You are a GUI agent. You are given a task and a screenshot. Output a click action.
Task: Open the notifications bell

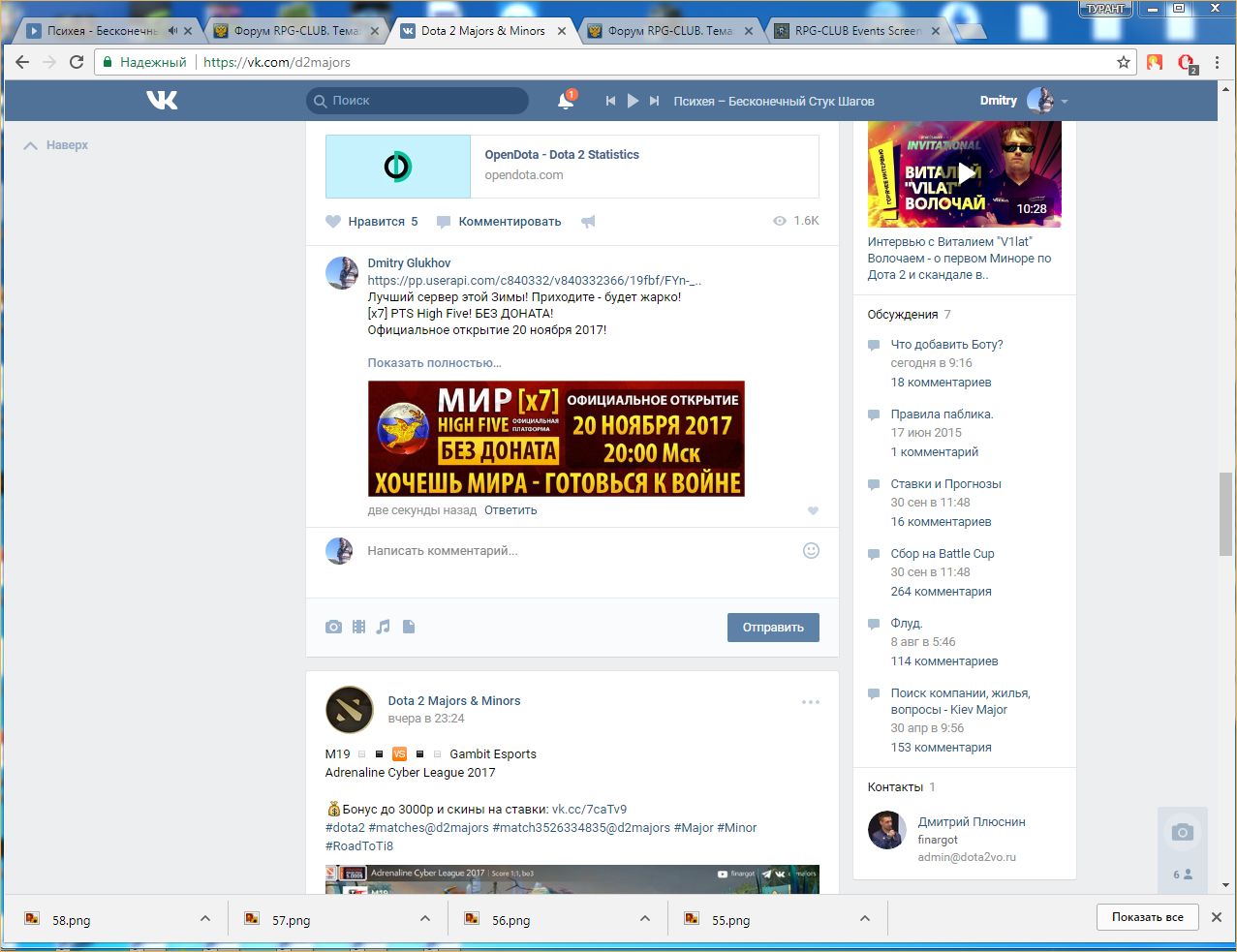click(566, 101)
